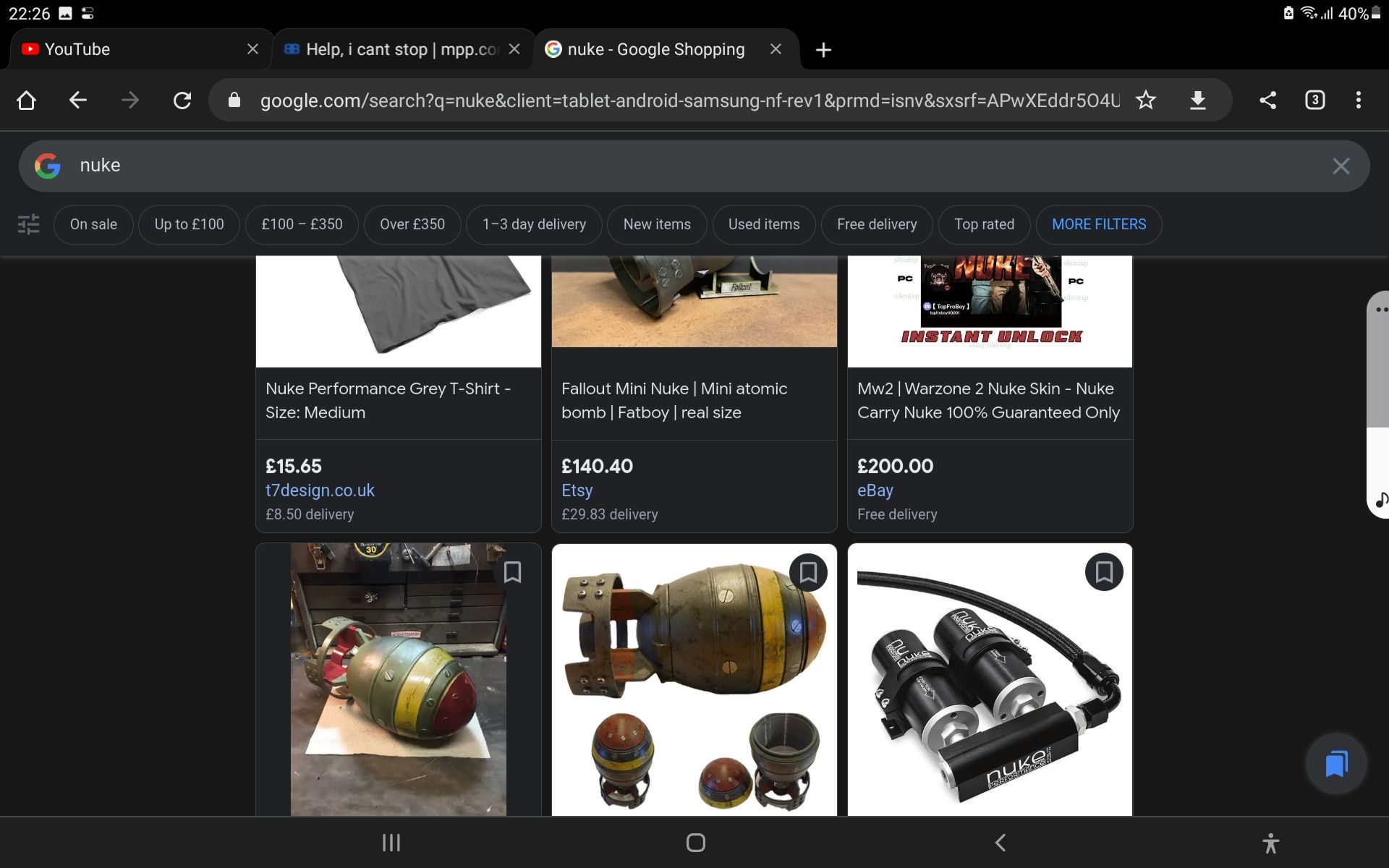1389x868 pixels.
Task: Save the green mini nuke workshop product
Action: tap(512, 572)
